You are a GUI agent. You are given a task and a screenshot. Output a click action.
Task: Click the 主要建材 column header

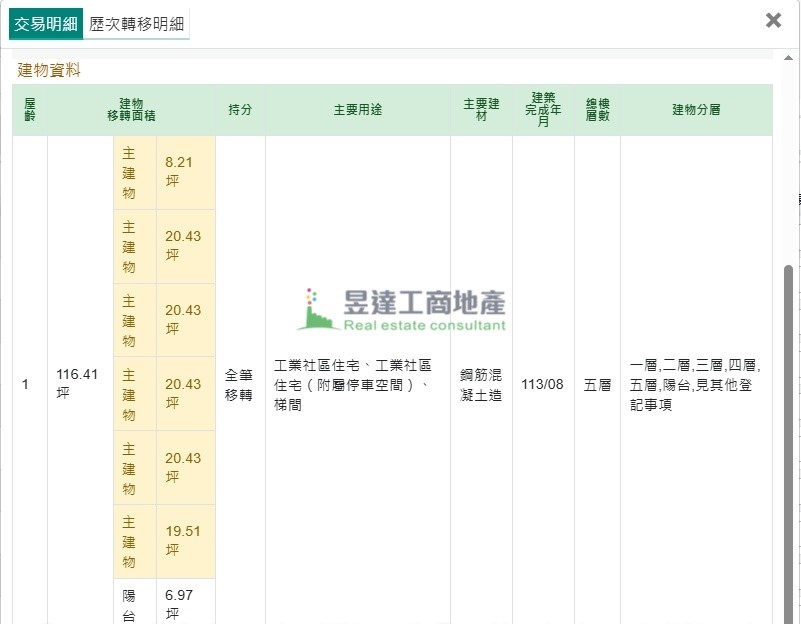[x=481, y=110]
